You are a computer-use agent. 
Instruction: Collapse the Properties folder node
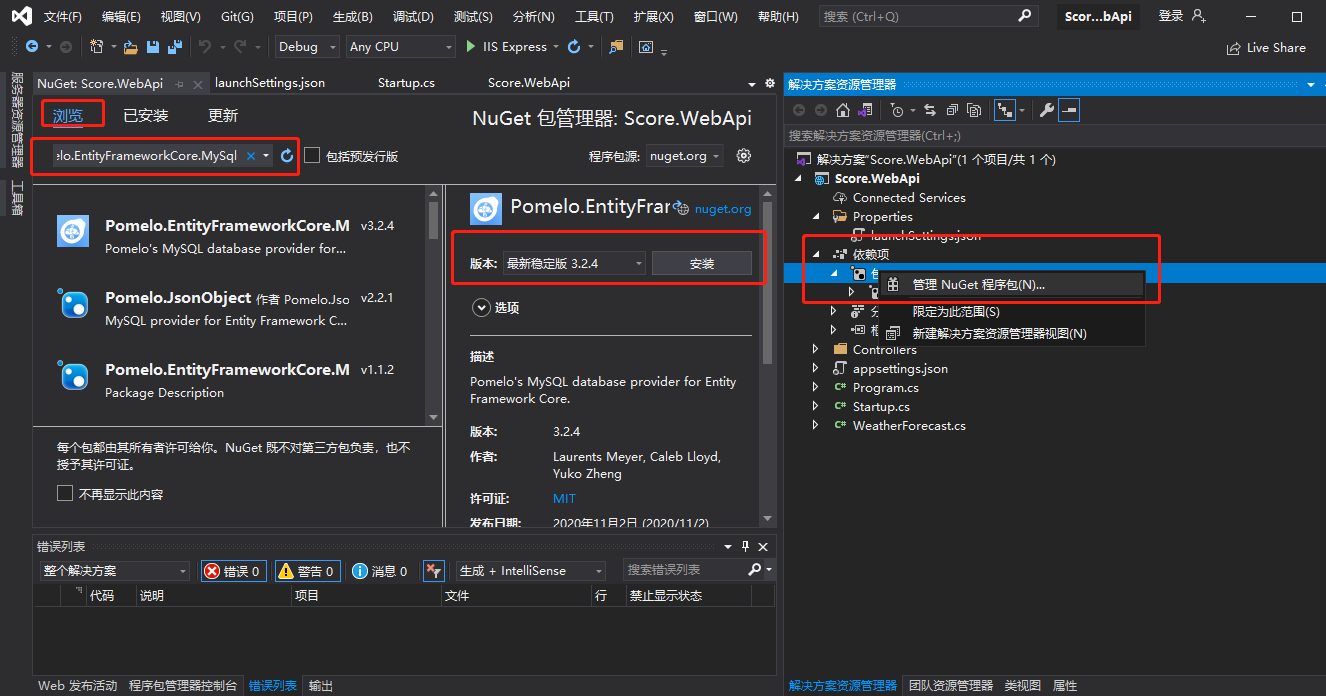pyautogui.click(x=816, y=217)
